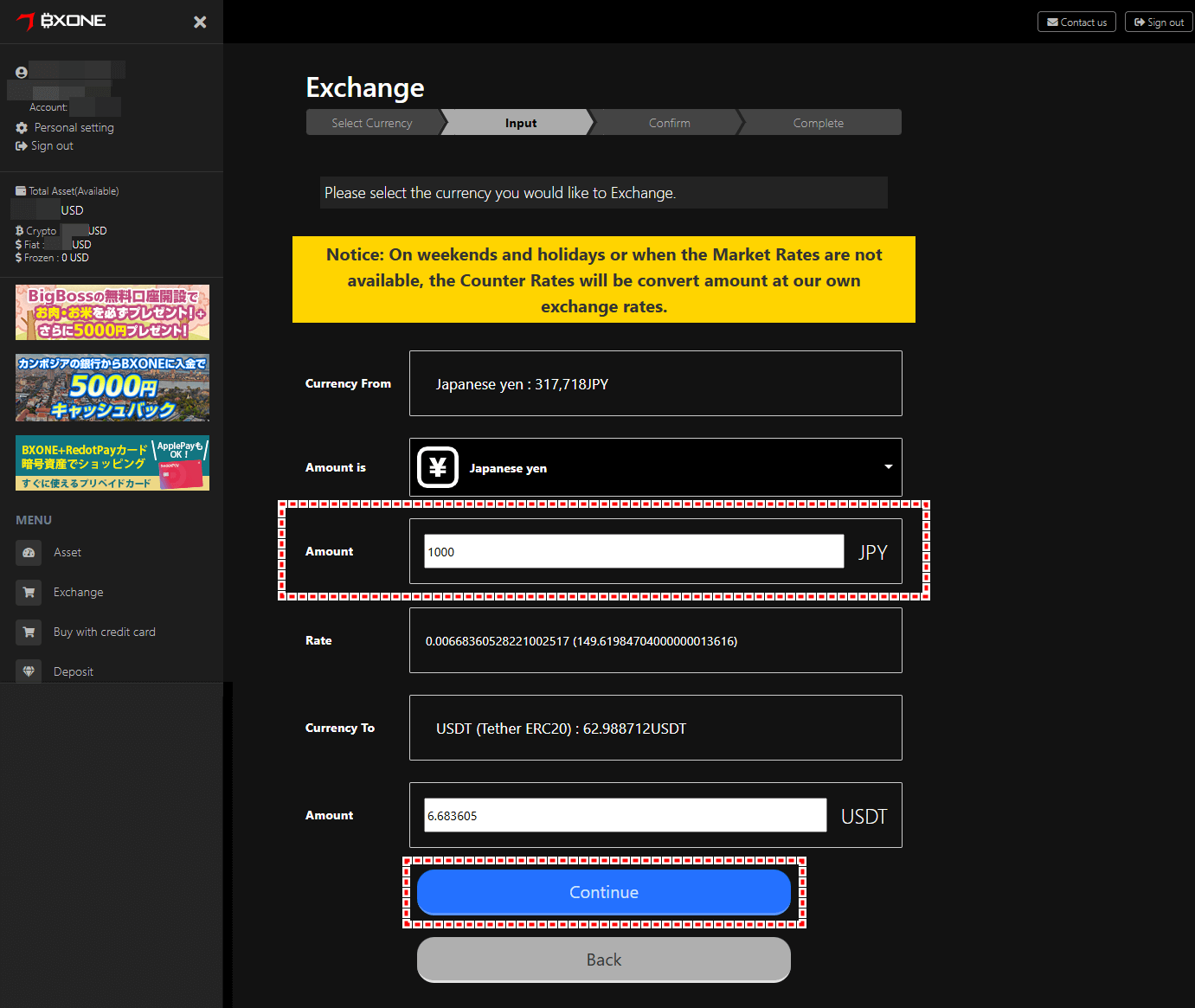The image size is (1195, 1008).
Task: Expand dropdown using the caret arrow
Action: click(888, 467)
